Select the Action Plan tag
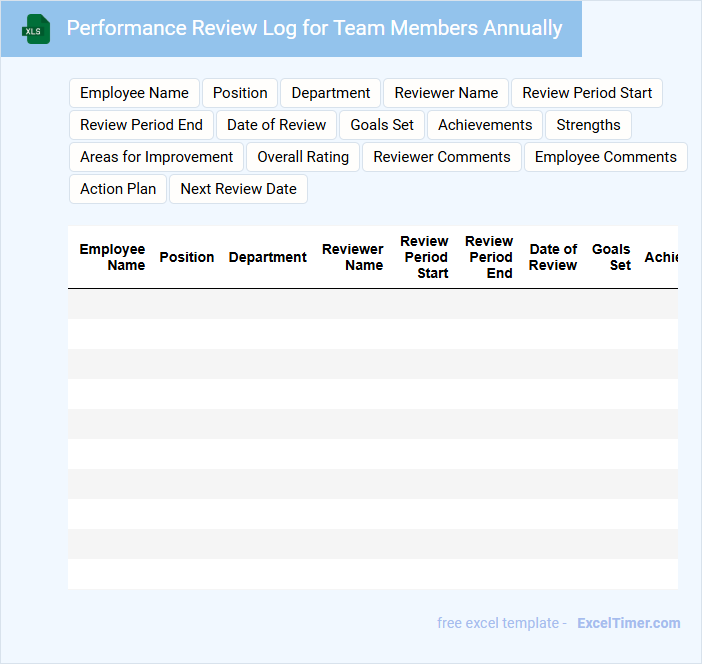This screenshot has width=702, height=664. tap(118, 189)
